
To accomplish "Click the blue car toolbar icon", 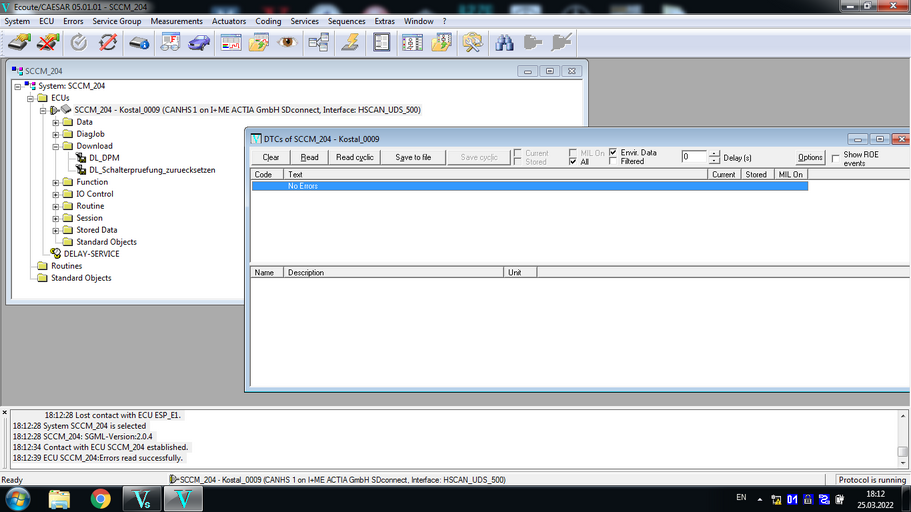I will point(199,42).
